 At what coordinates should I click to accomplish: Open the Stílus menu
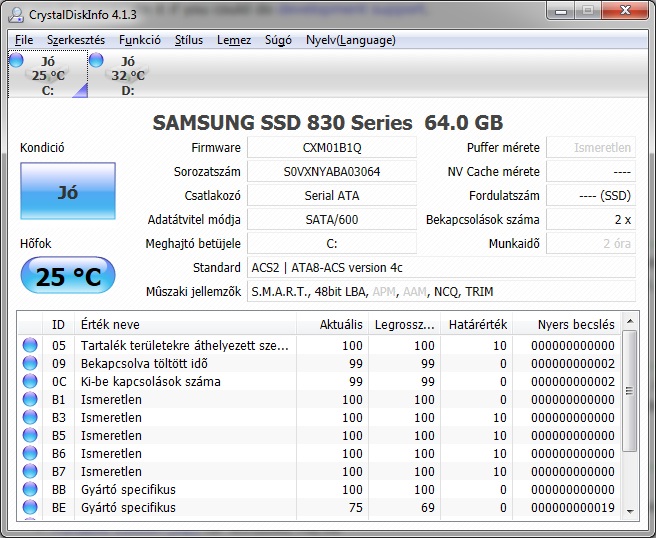(x=189, y=40)
